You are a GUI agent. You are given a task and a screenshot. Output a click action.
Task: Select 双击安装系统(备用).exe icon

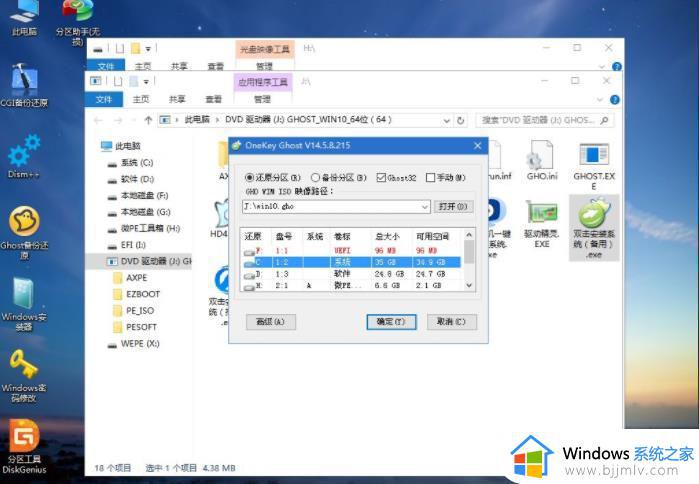(x=594, y=228)
